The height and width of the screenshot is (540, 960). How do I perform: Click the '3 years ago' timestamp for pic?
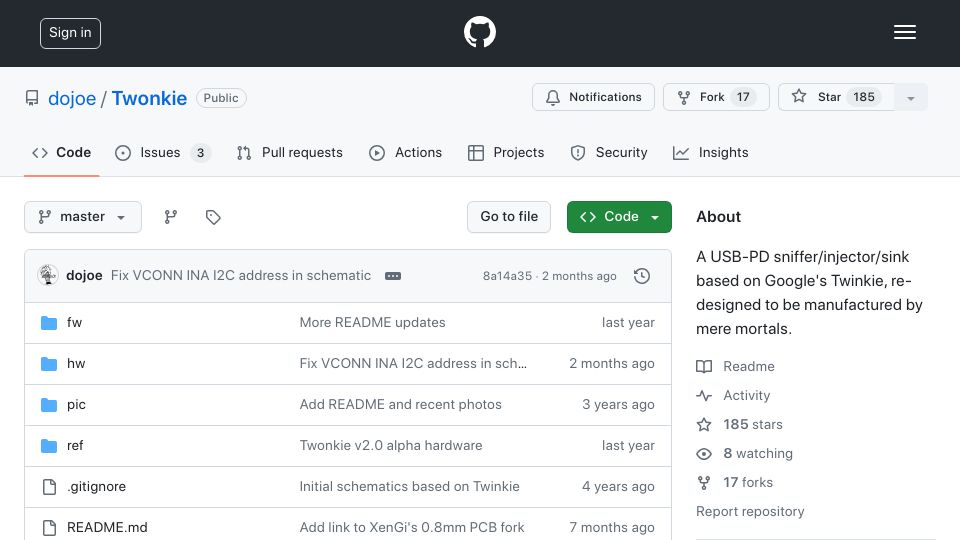click(x=618, y=405)
